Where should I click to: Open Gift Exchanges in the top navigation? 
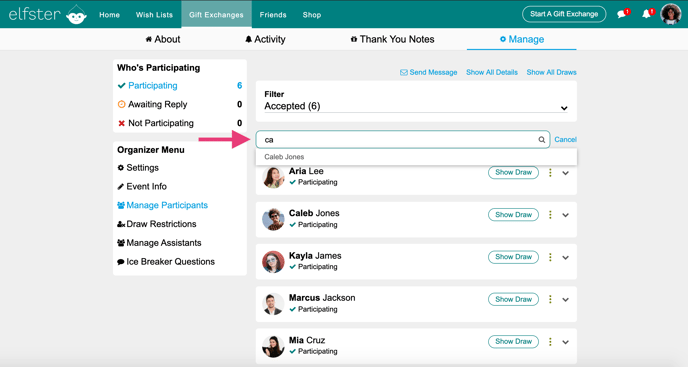coord(216,14)
